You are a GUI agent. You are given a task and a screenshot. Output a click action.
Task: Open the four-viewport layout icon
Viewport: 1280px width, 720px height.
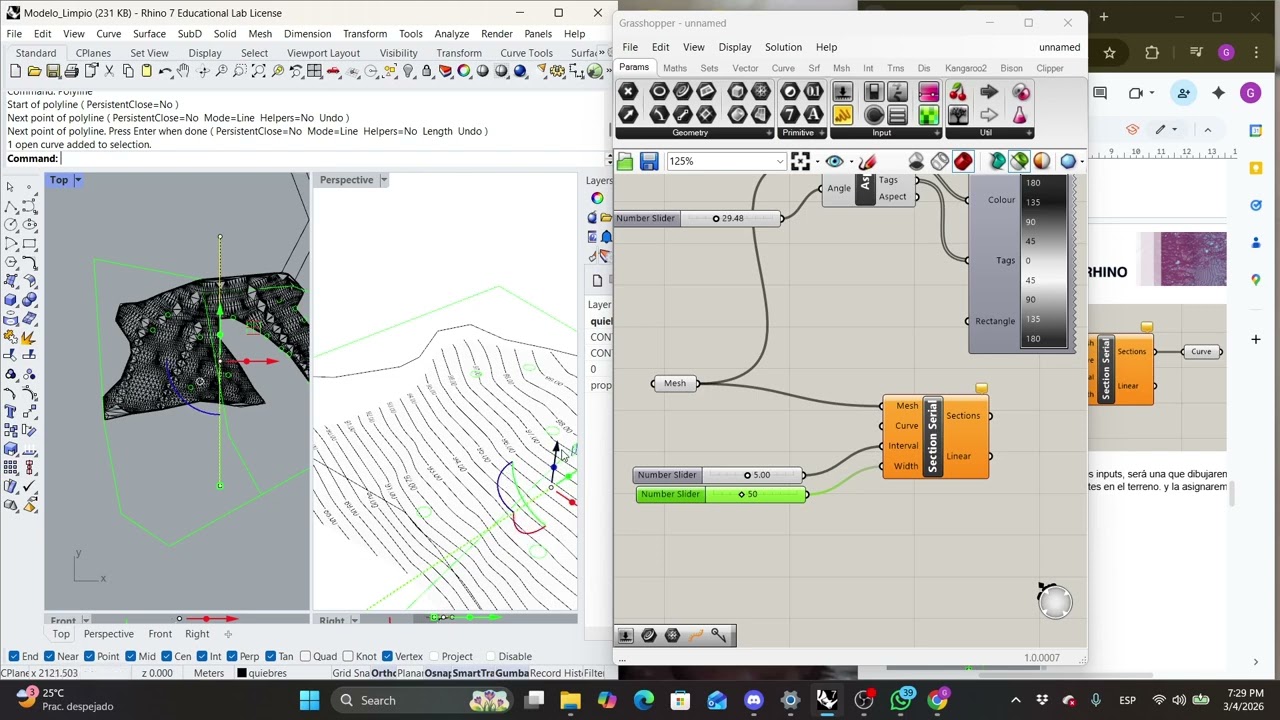315,71
